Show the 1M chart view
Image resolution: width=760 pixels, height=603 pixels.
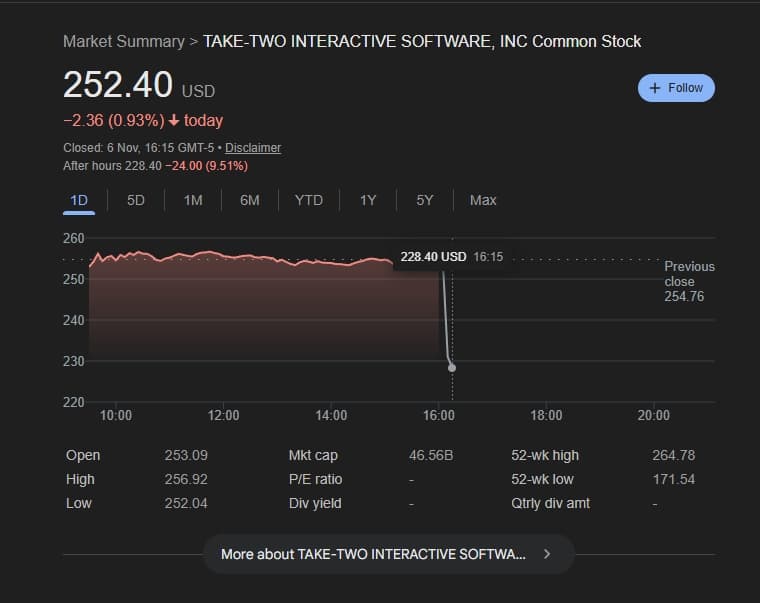193,200
